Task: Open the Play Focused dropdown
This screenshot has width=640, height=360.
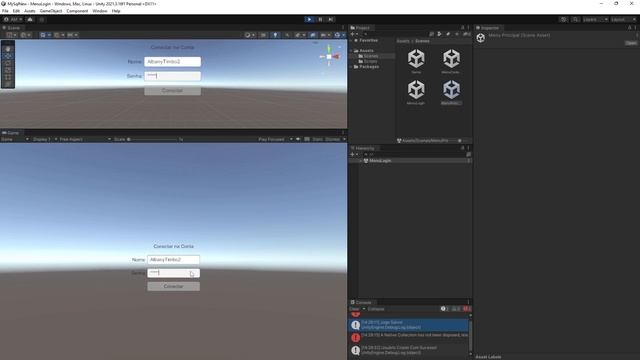Action: tap(275, 139)
